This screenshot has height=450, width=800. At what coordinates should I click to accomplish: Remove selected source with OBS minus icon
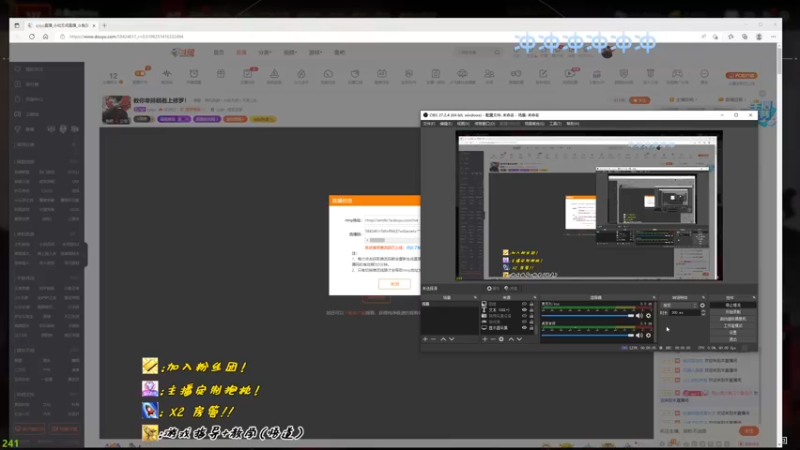click(493, 339)
